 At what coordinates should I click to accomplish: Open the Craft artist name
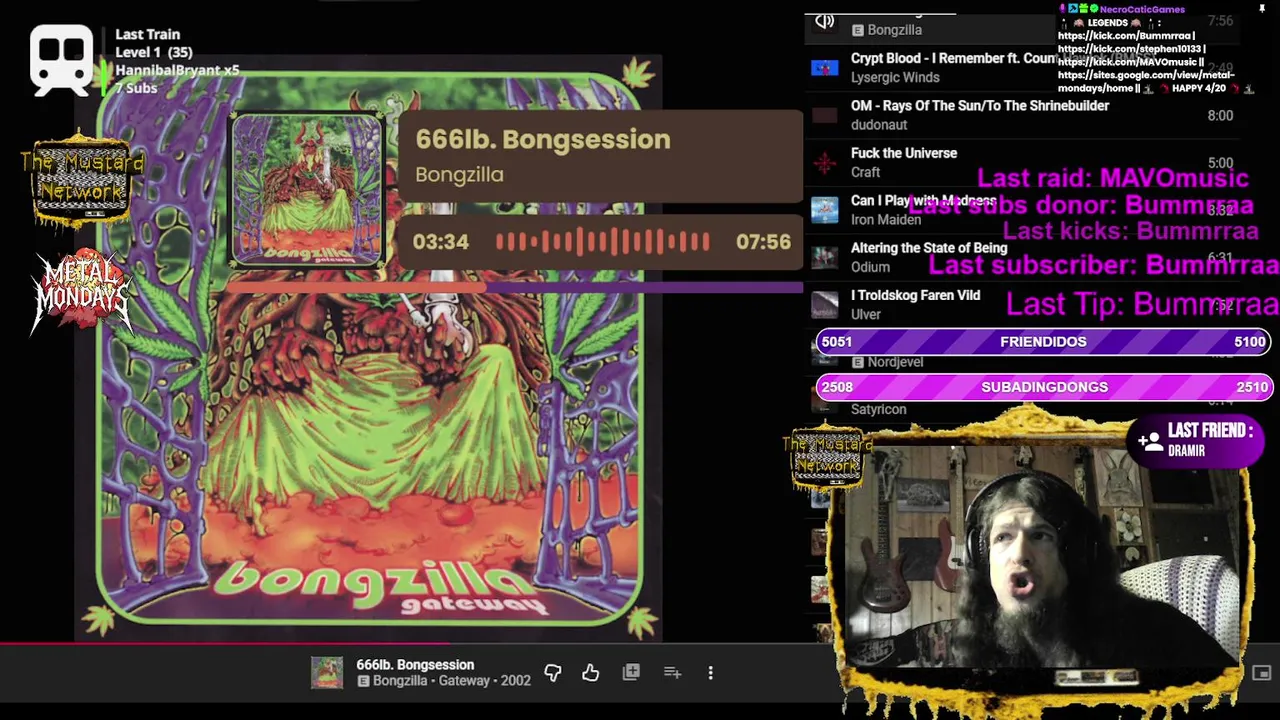click(x=865, y=172)
